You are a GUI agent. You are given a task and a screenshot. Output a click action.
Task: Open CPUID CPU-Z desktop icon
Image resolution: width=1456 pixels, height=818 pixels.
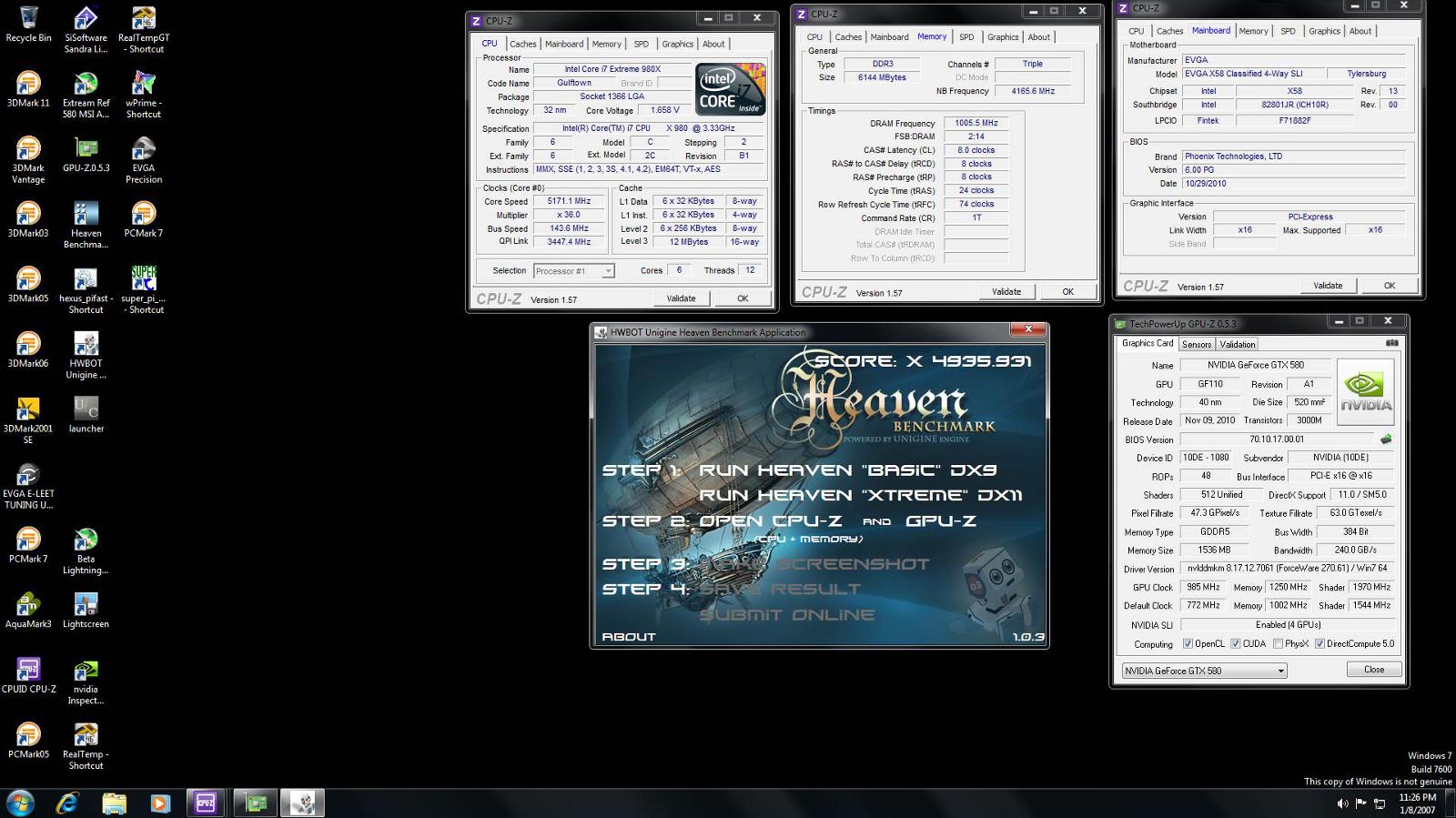28,675
